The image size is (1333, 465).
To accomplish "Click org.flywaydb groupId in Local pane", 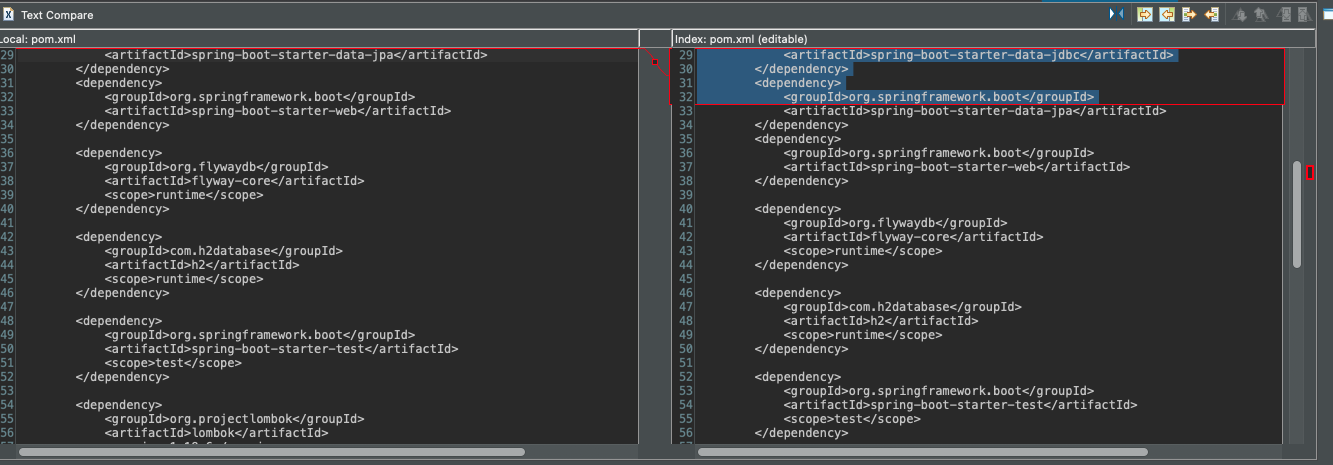I will [x=216, y=167].
